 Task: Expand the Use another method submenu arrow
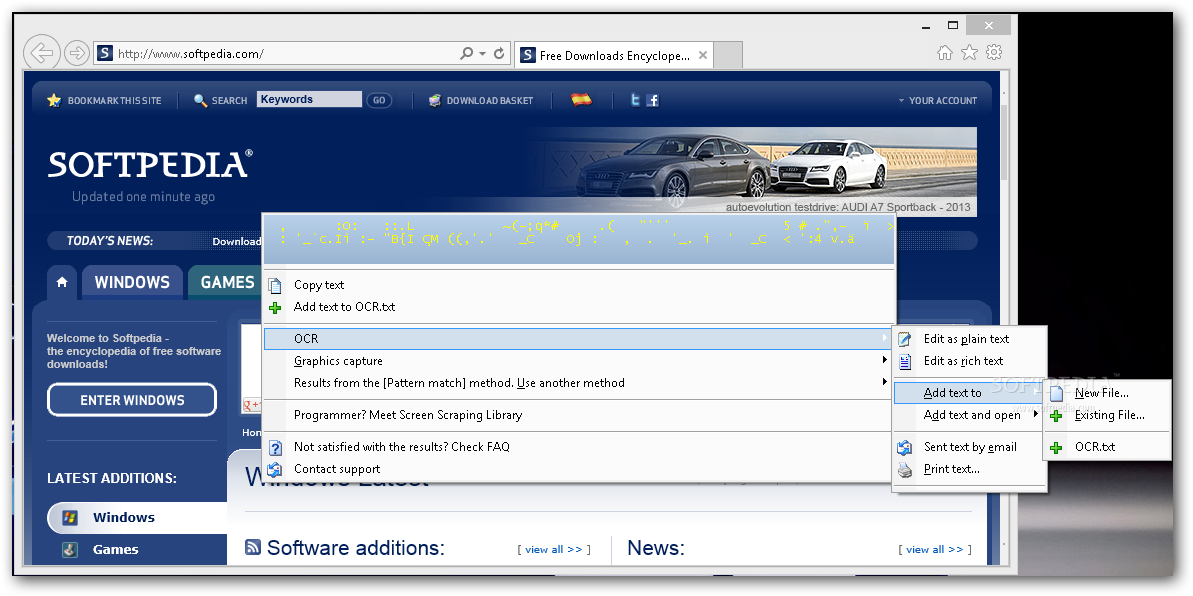(885, 381)
